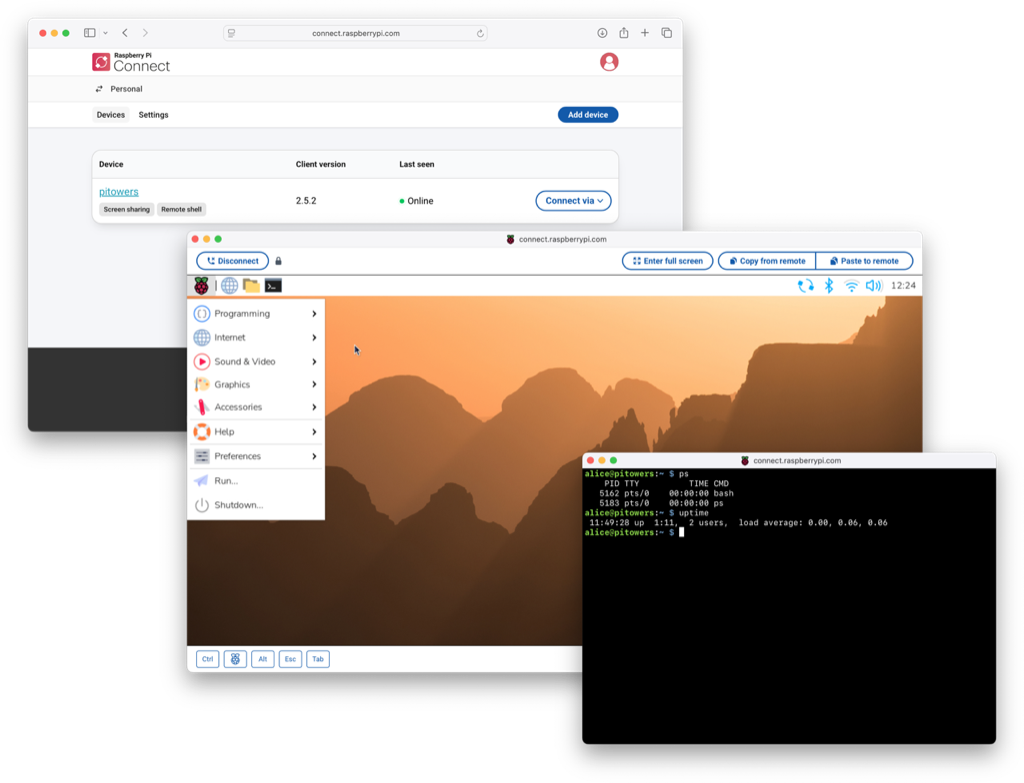Open the web browser from the remote taskbar
1024x783 pixels.
pyautogui.click(x=229, y=285)
